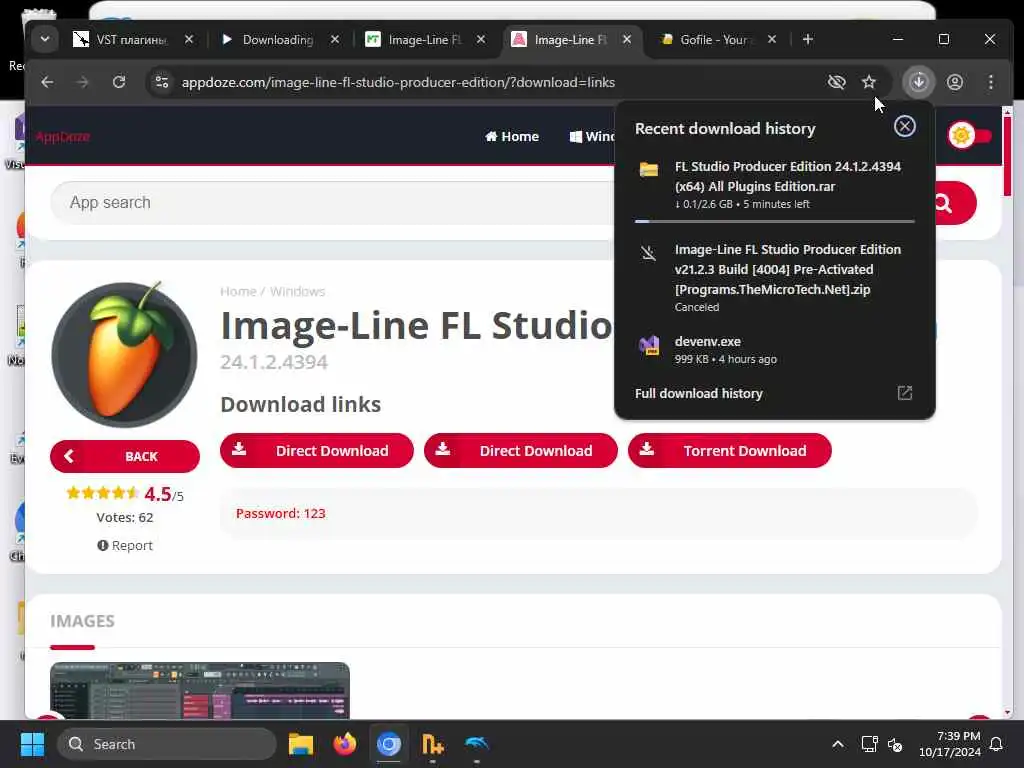Click the Report link

coord(125,545)
